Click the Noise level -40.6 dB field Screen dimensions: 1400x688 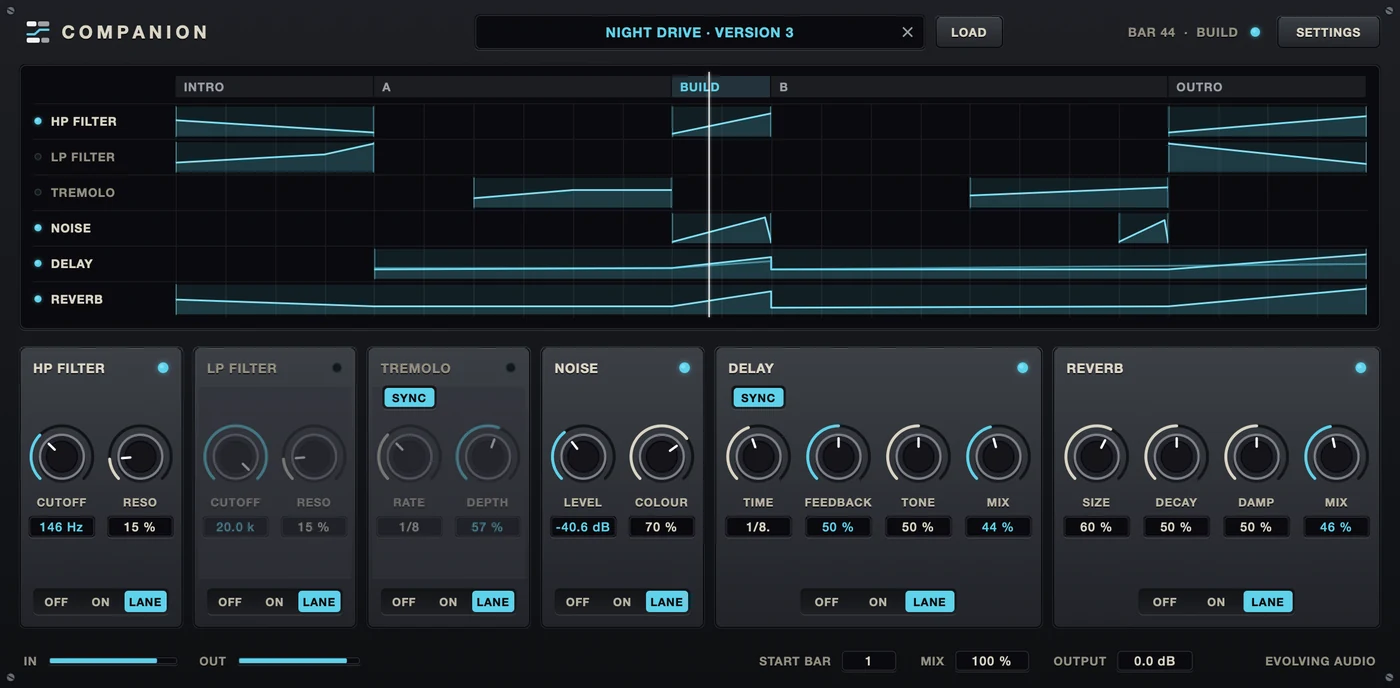[583, 527]
